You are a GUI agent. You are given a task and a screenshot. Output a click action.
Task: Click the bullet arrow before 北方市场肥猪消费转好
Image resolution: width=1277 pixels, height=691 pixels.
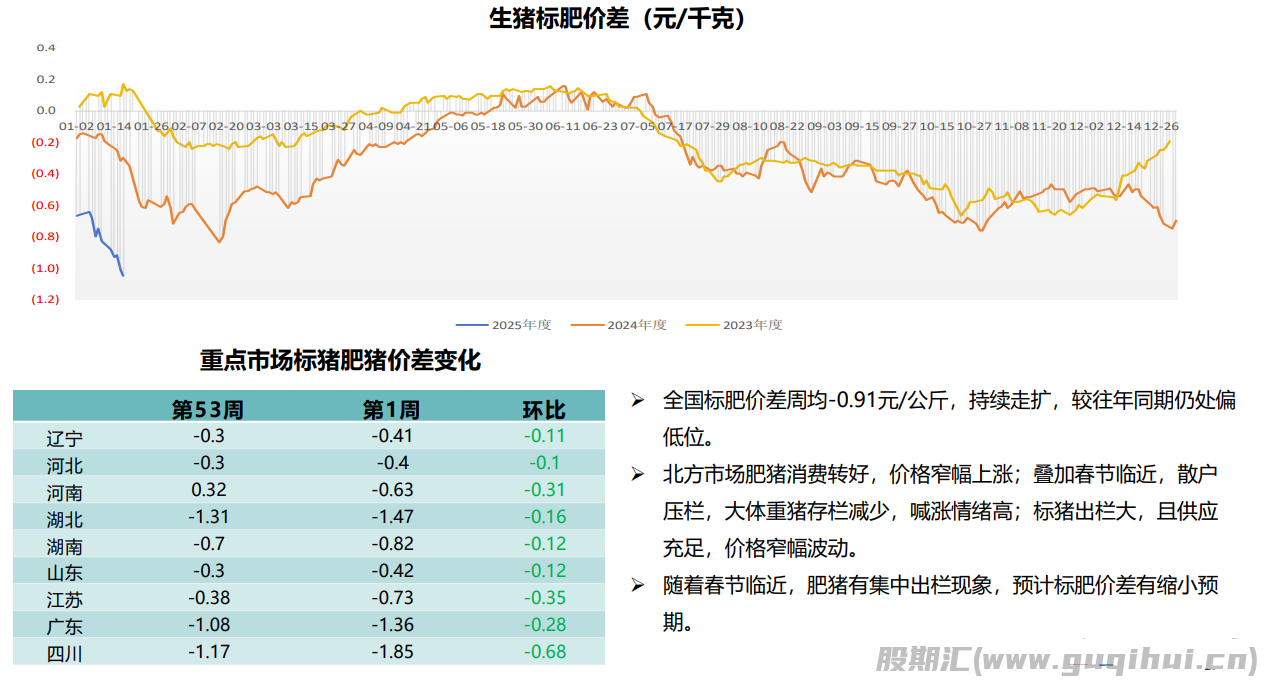pos(636,475)
